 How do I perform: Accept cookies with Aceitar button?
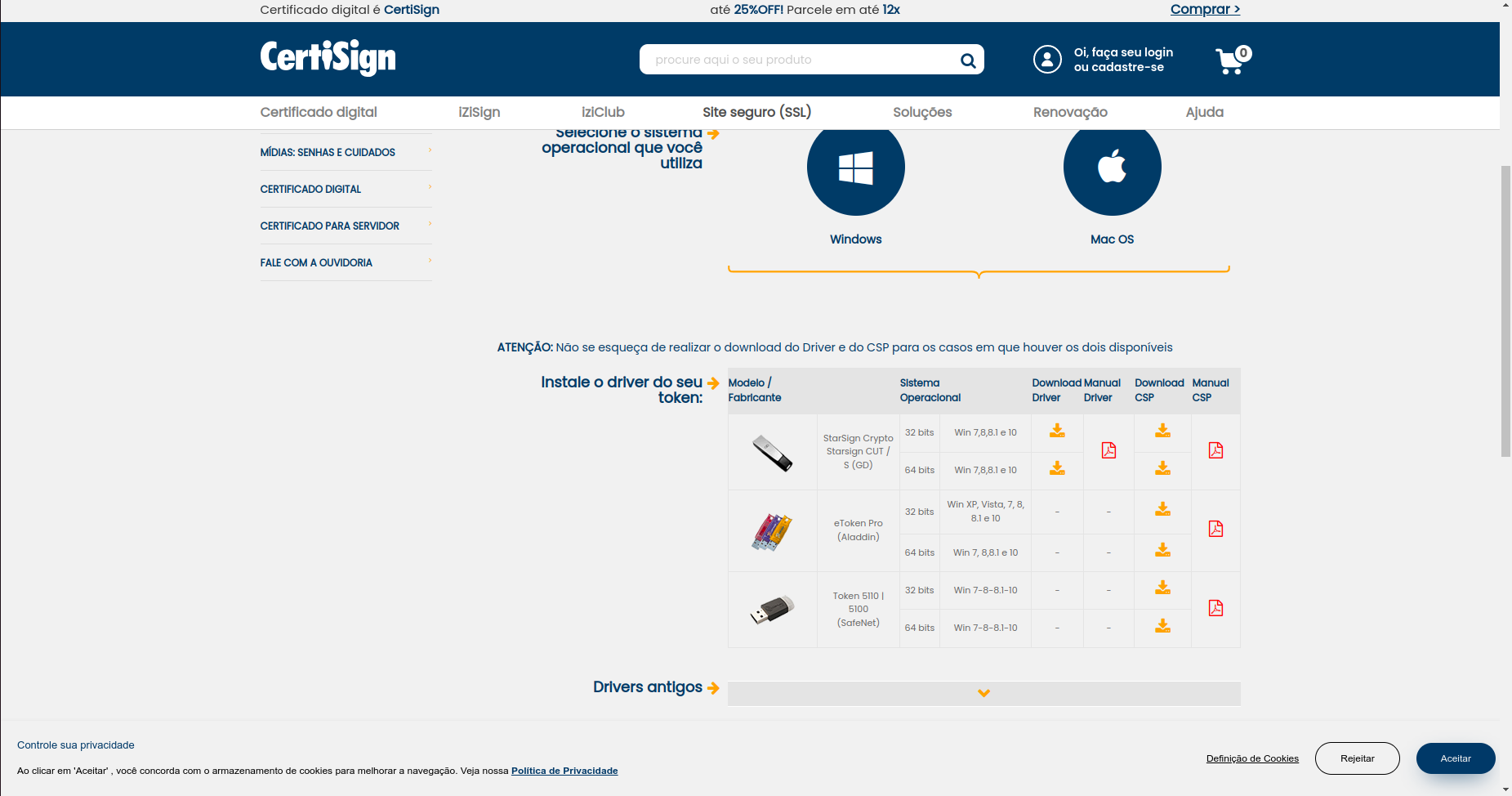1456,758
